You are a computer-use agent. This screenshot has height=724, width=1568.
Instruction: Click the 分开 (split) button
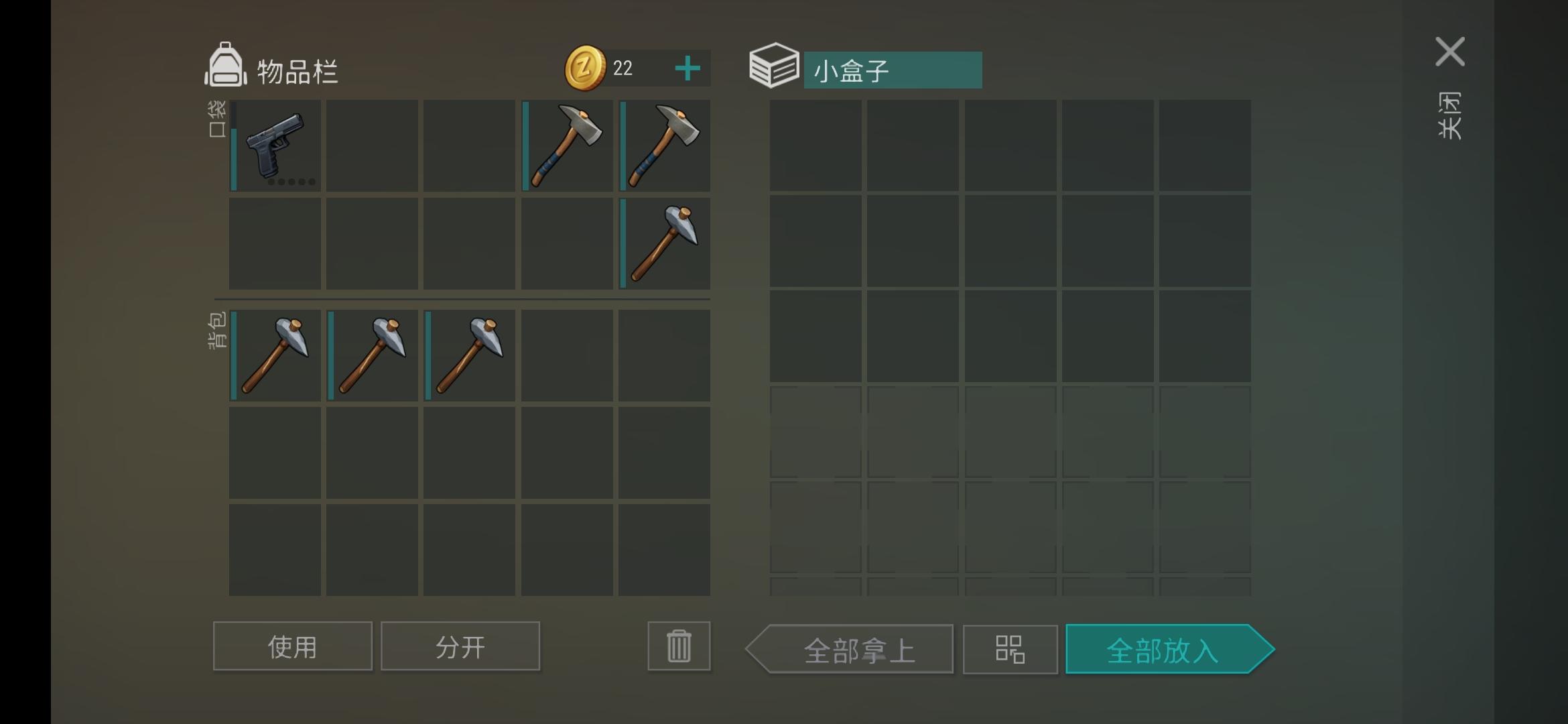(x=460, y=646)
